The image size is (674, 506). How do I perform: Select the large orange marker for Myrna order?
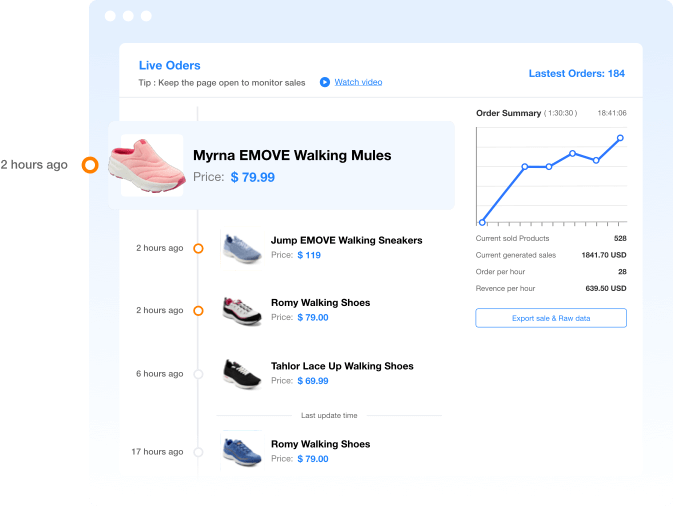point(90,165)
